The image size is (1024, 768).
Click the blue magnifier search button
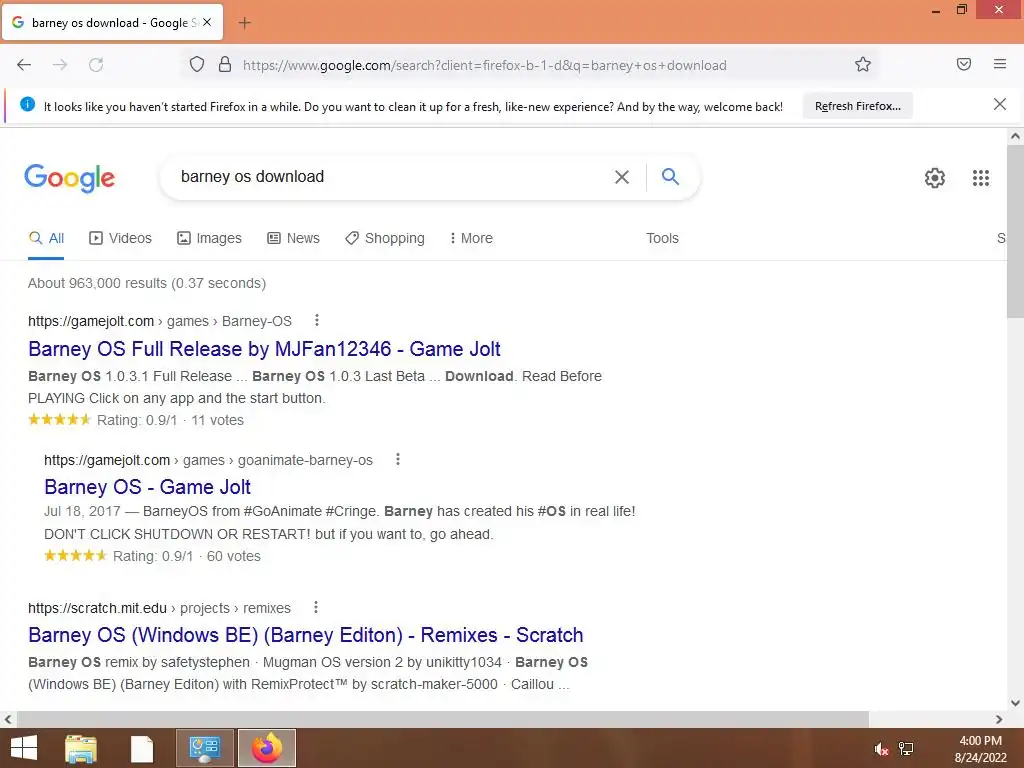click(x=670, y=176)
